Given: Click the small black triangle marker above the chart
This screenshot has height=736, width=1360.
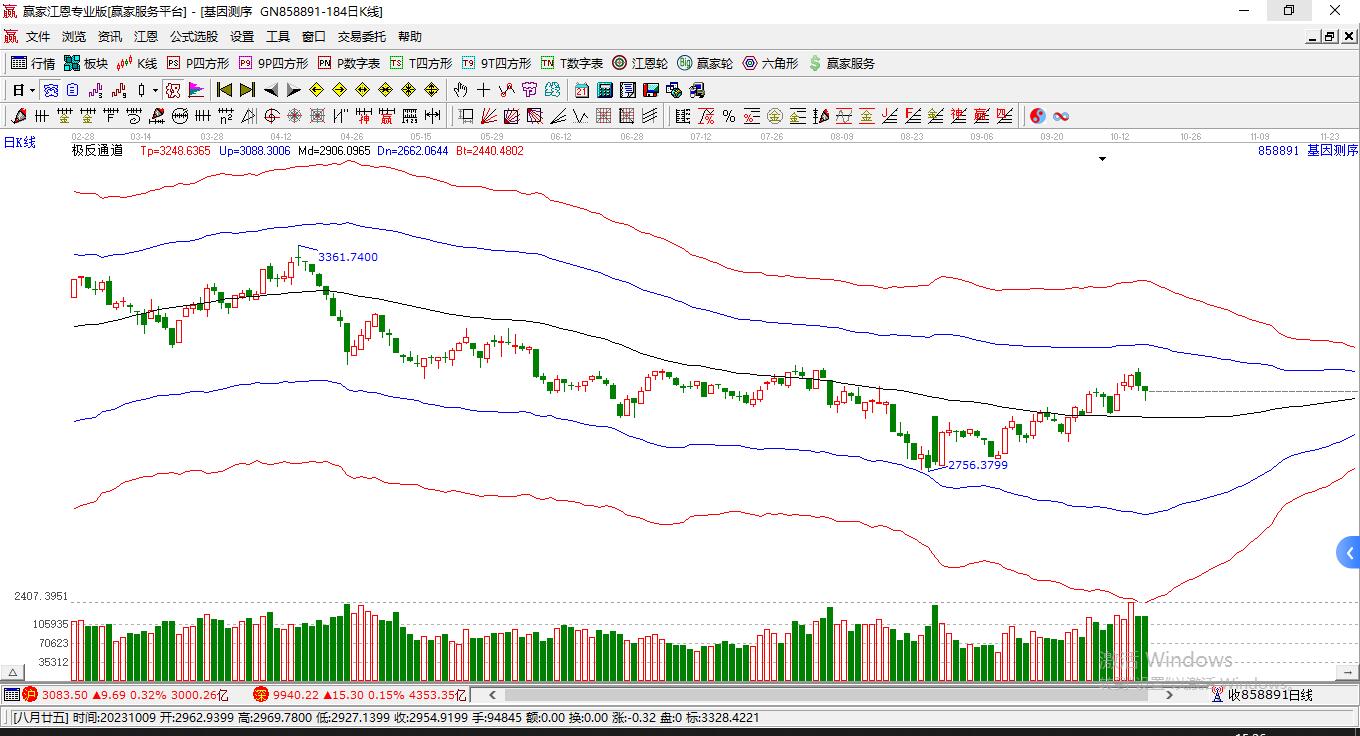Looking at the screenshot, I should pos(1102,158).
